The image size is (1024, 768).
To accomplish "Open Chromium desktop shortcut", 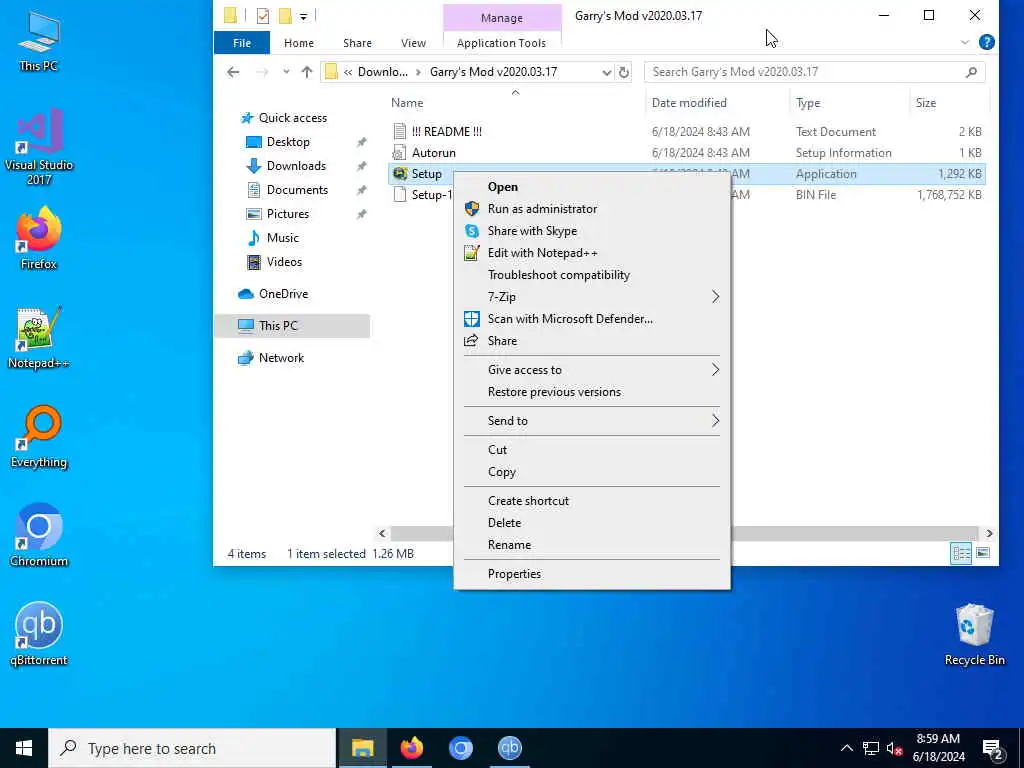I will click(39, 535).
